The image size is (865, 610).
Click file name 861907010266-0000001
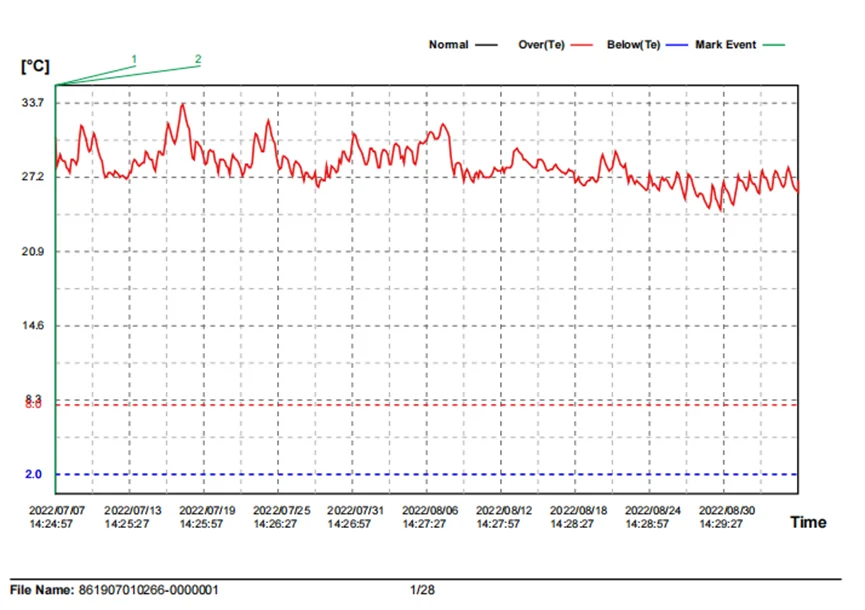coord(146,590)
